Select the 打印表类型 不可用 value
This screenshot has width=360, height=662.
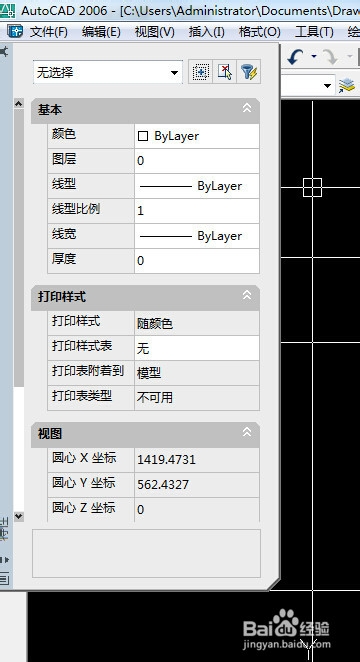197,397
